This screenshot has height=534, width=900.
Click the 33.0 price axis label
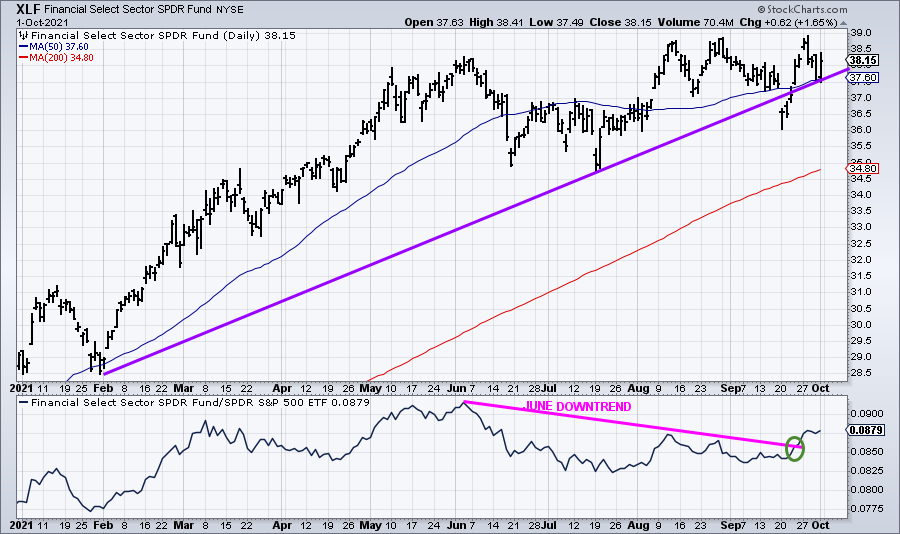click(862, 227)
